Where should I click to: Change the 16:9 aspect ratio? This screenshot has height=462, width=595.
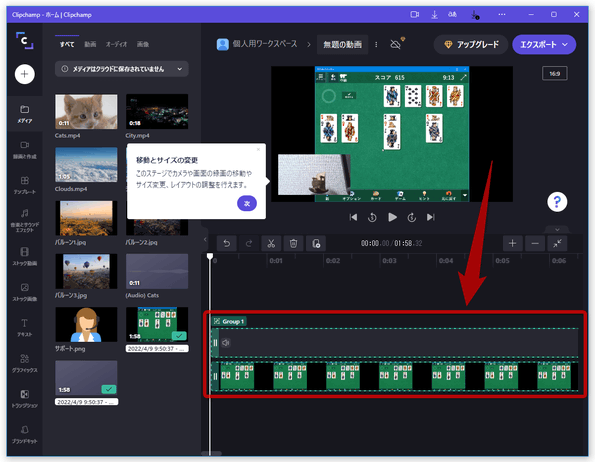pos(554,74)
